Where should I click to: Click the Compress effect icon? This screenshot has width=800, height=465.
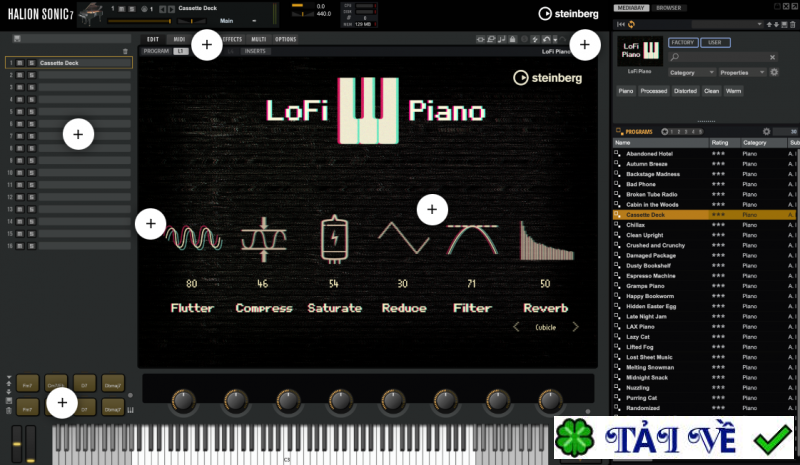pyautogui.click(x=264, y=239)
